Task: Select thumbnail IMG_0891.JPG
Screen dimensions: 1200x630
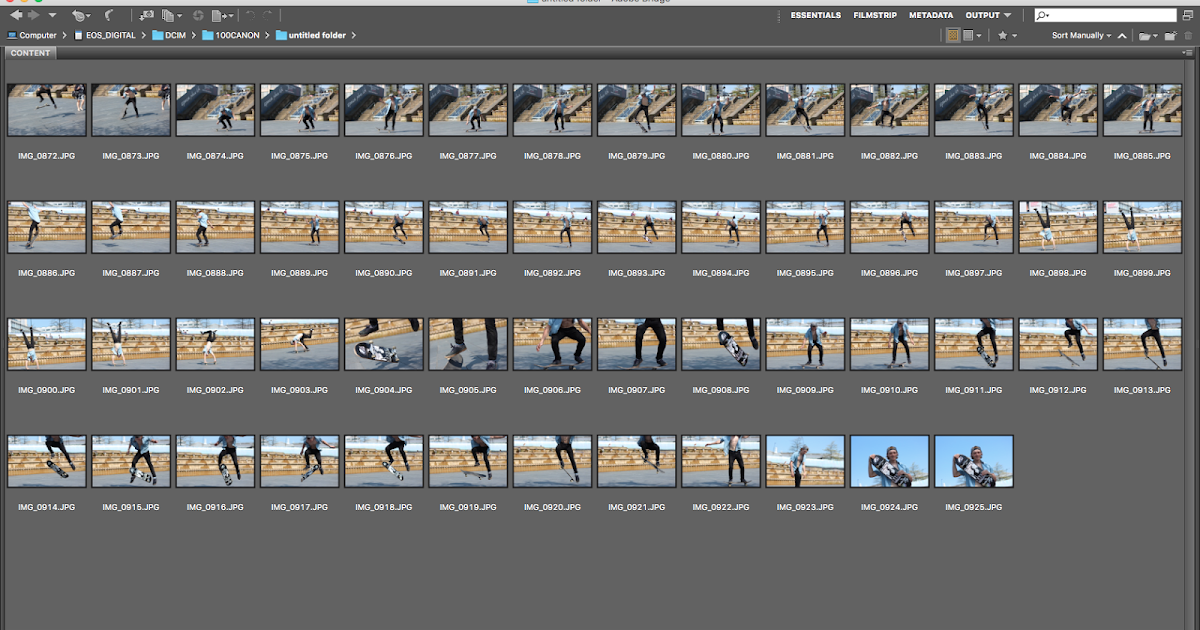Action: click(x=468, y=227)
